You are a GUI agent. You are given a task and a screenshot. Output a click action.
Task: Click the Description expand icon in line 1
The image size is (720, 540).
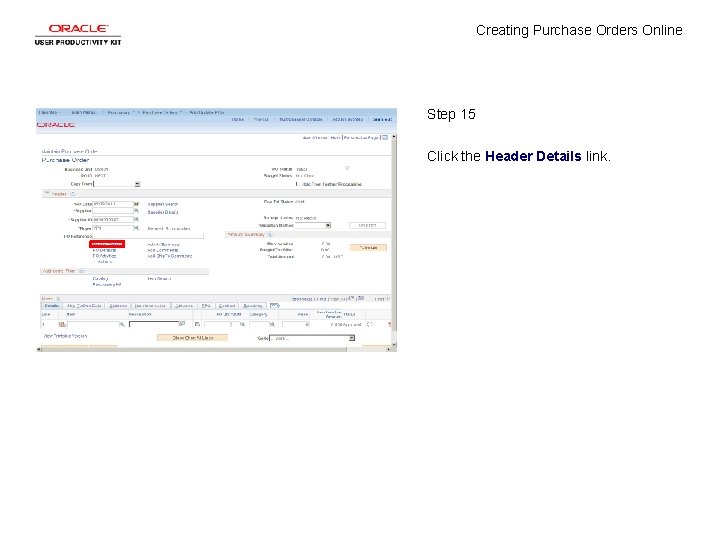[x=182, y=324]
